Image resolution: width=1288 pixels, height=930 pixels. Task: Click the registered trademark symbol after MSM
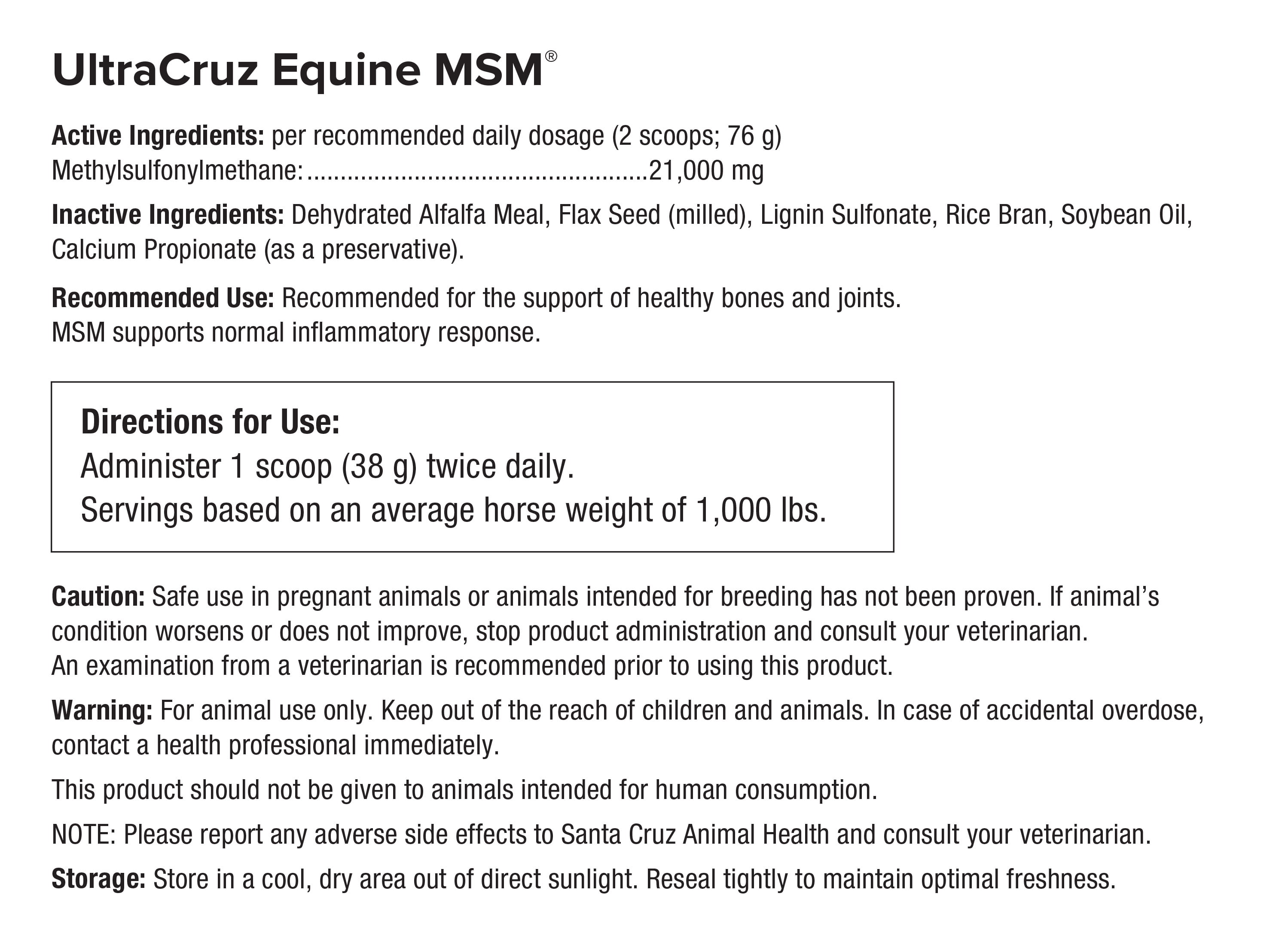tap(550, 56)
